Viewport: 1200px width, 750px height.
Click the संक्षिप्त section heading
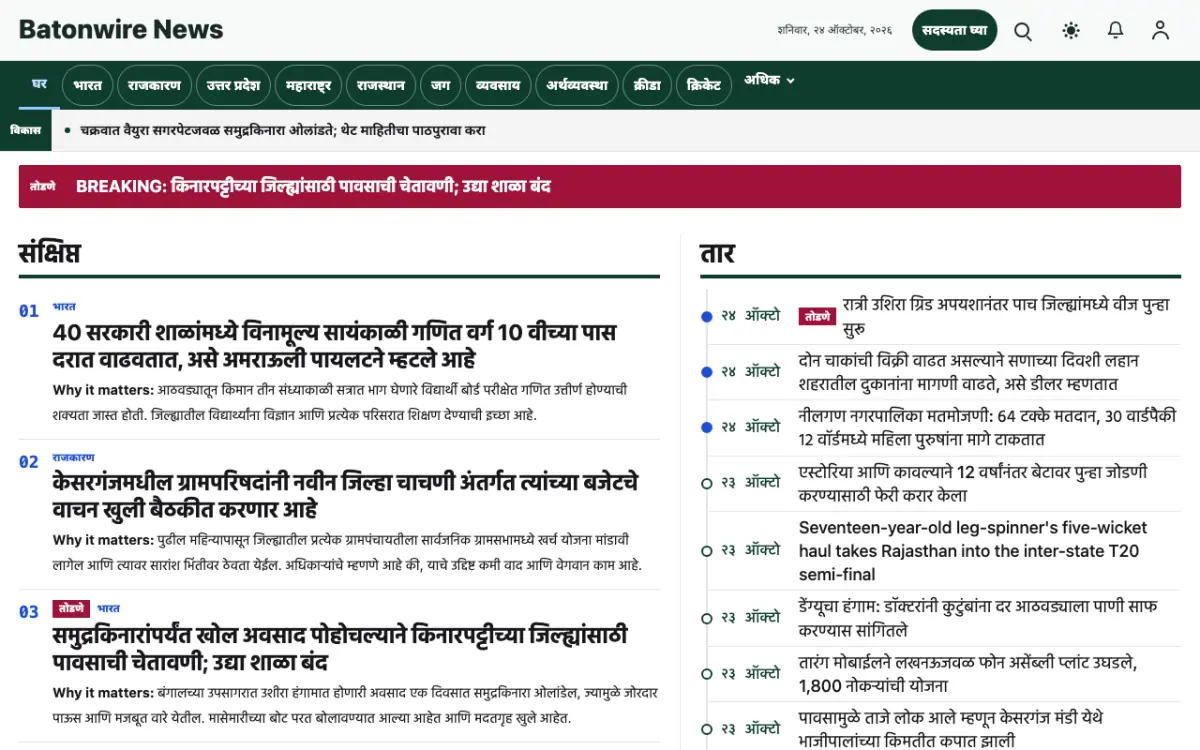pyautogui.click(x=50, y=253)
